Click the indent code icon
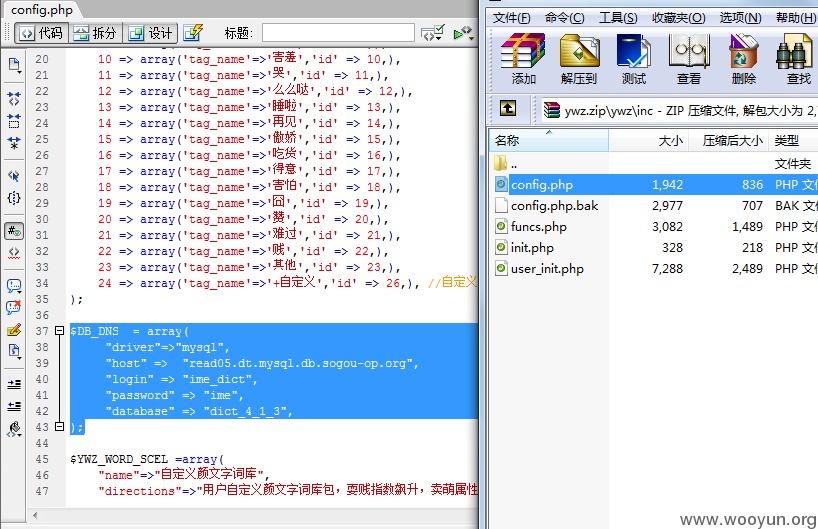The image size is (818, 529). [14, 384]
